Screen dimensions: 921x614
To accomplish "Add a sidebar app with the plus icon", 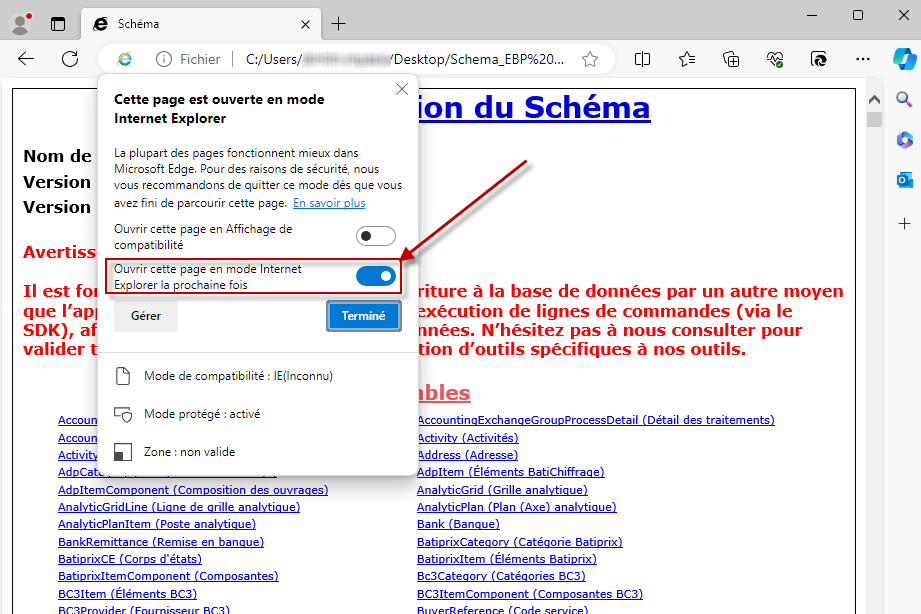I will pyautogui.click(x=905, y=223).
